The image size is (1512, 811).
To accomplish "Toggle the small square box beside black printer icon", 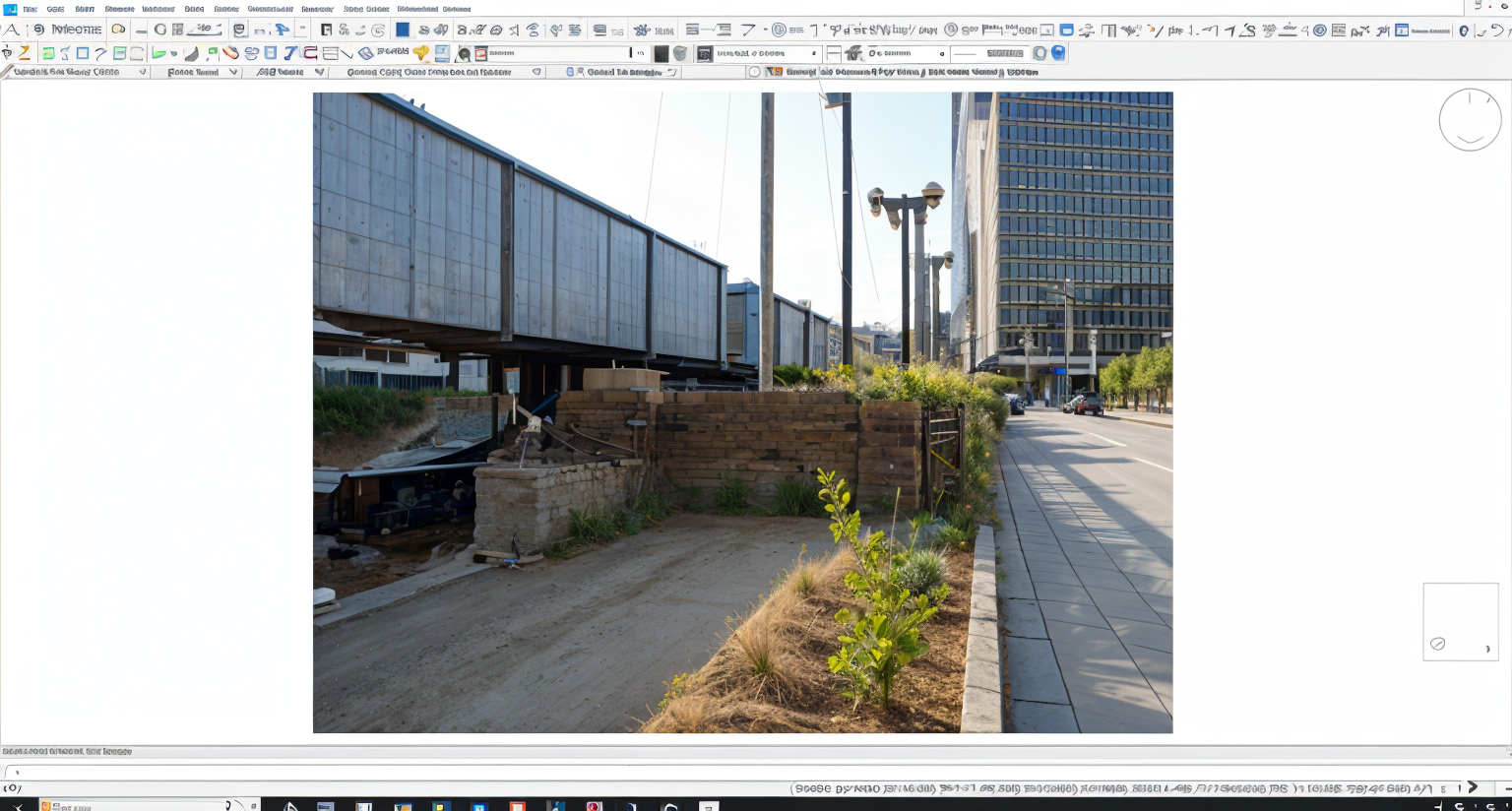I will pos(834,53).
